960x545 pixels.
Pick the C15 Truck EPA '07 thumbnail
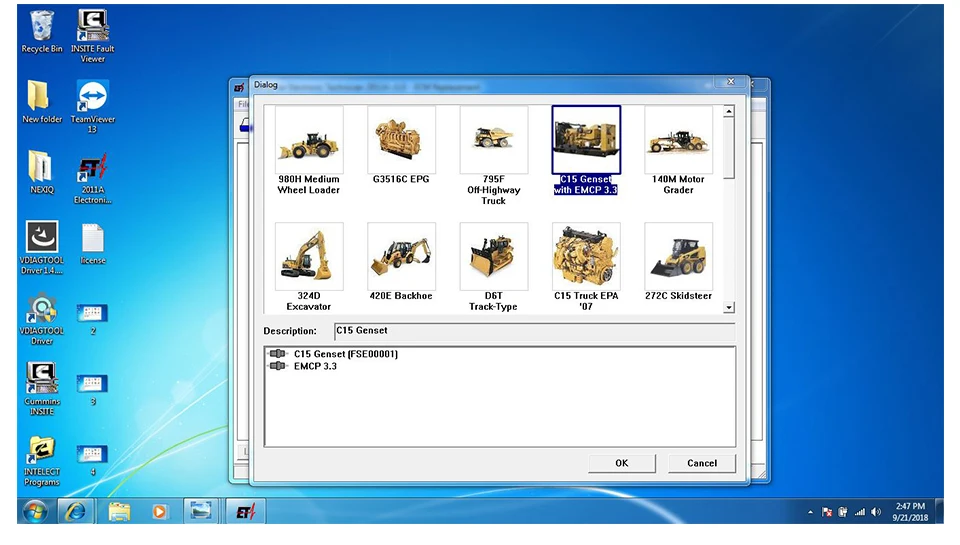click(x=586, y=257)
